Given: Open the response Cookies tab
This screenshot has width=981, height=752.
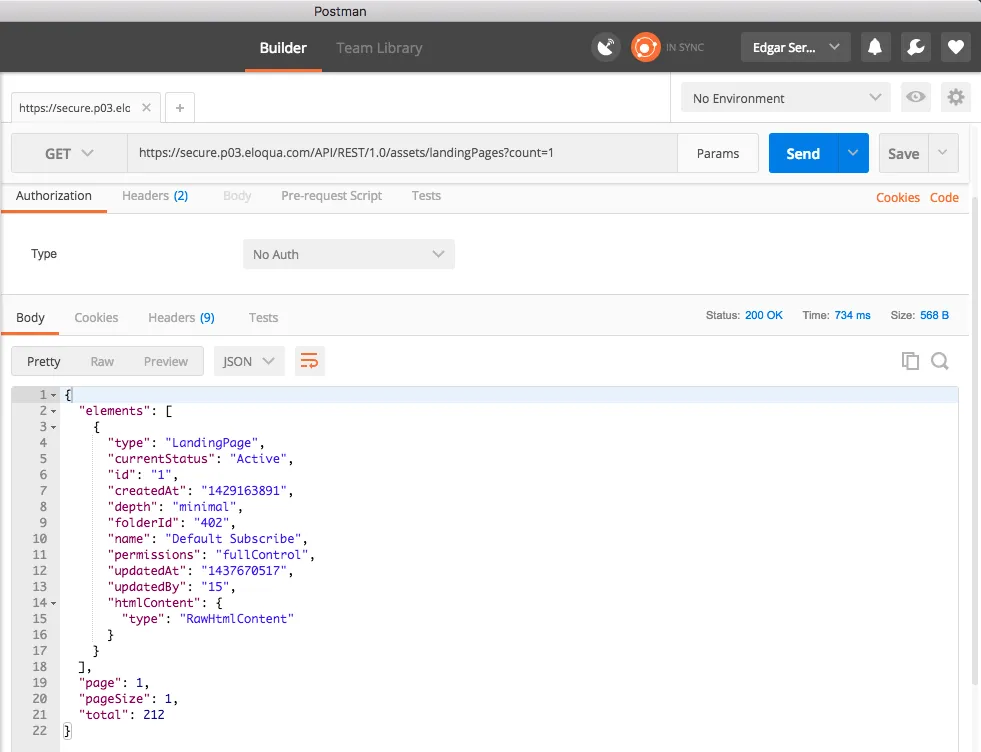Looking at the screenshot, I should coord(96,318).
